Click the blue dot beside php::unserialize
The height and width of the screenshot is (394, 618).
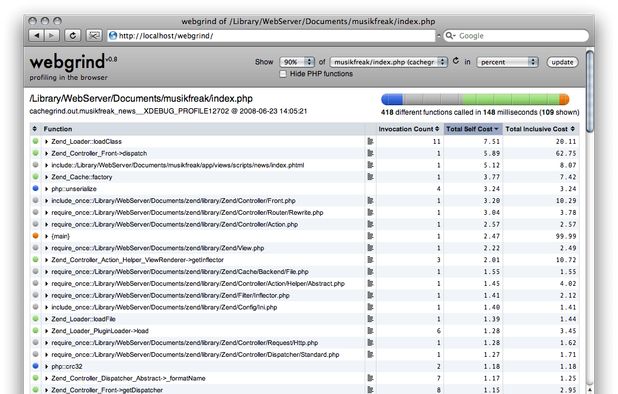pos(35,188)
